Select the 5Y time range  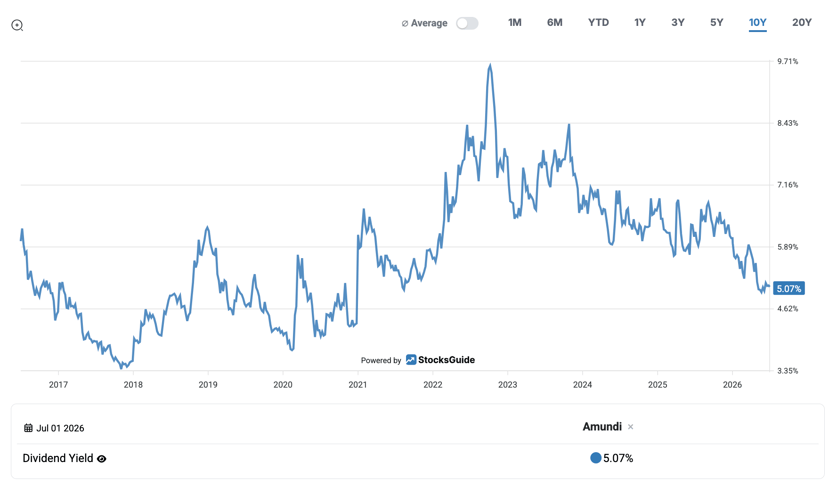click(716, 23)
